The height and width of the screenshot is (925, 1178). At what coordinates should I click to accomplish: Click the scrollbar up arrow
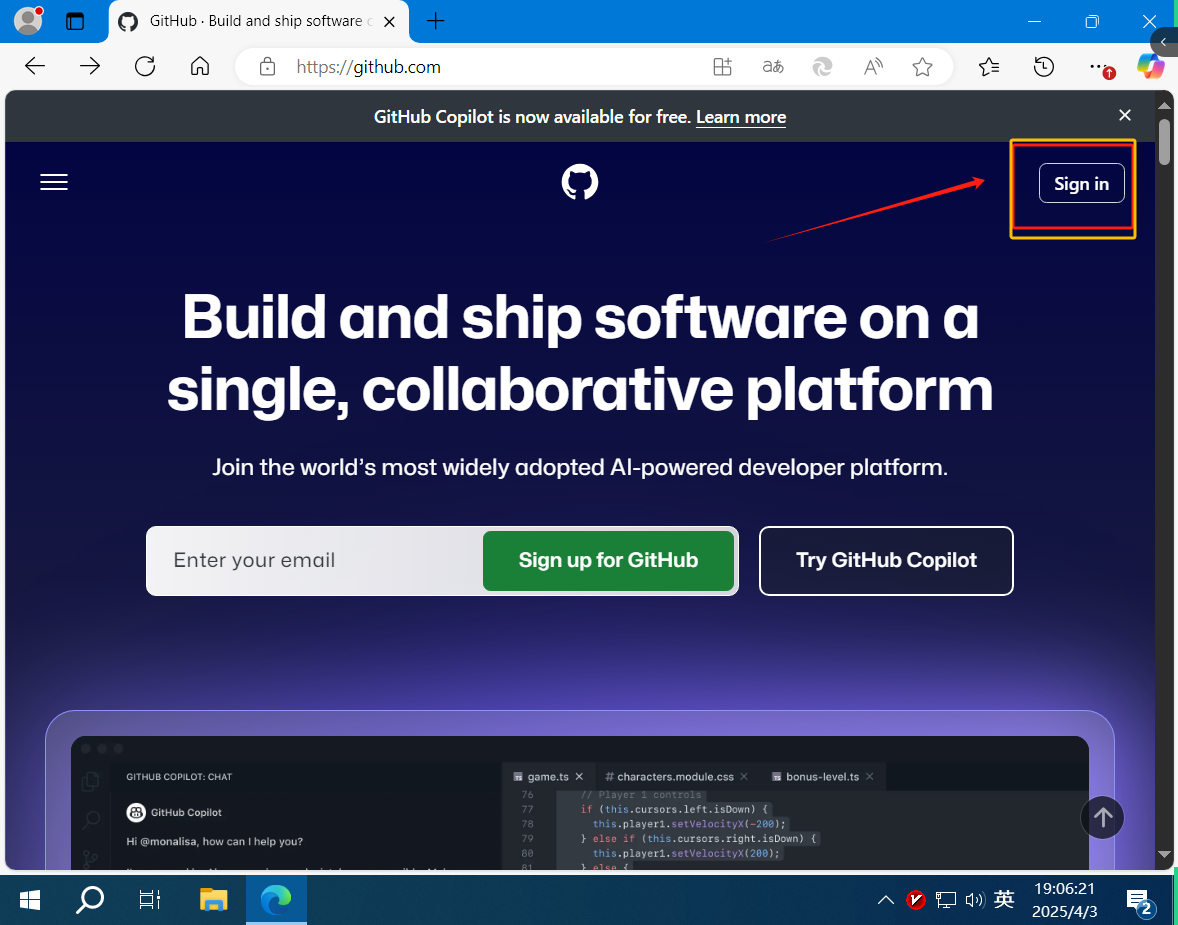tap(1164, 105)
